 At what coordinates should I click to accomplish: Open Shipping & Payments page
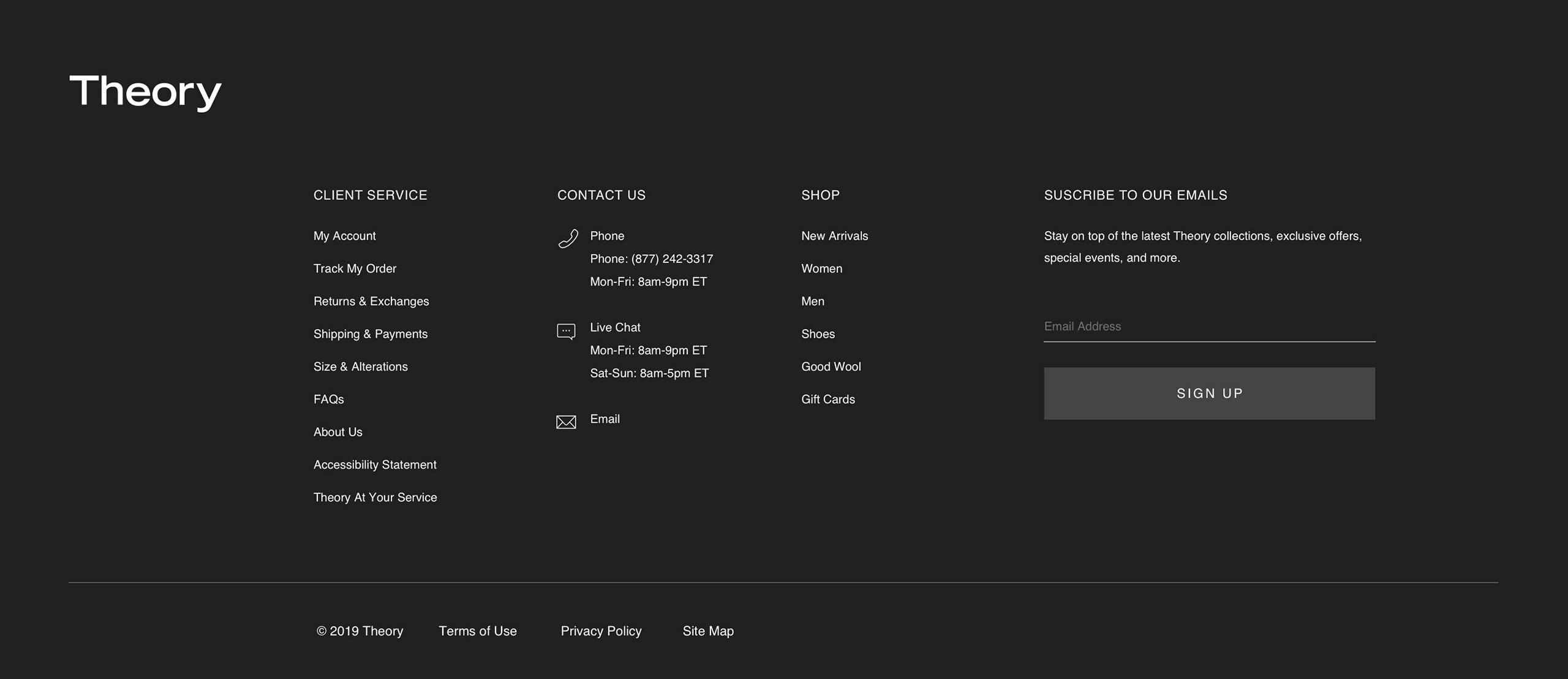tap(371, 334)
